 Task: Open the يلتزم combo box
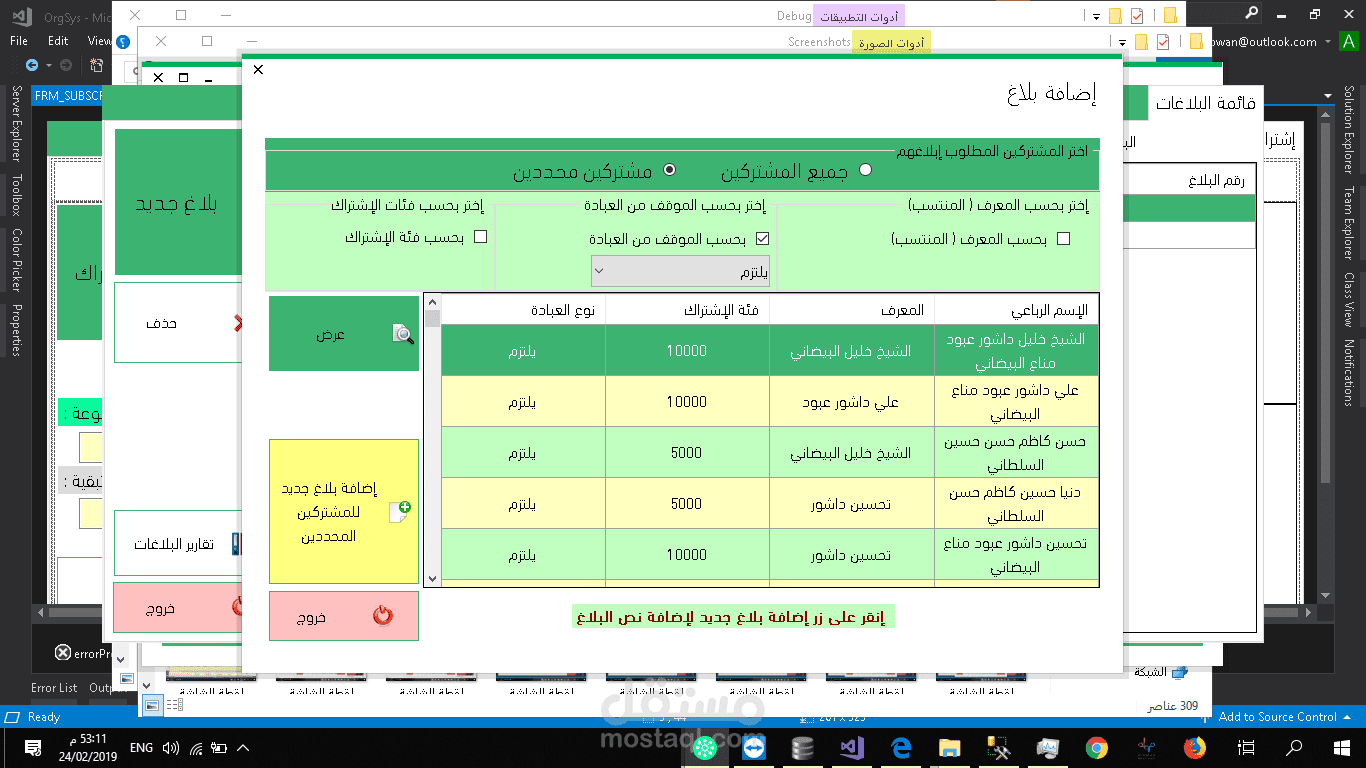click(x=680, y=271)
